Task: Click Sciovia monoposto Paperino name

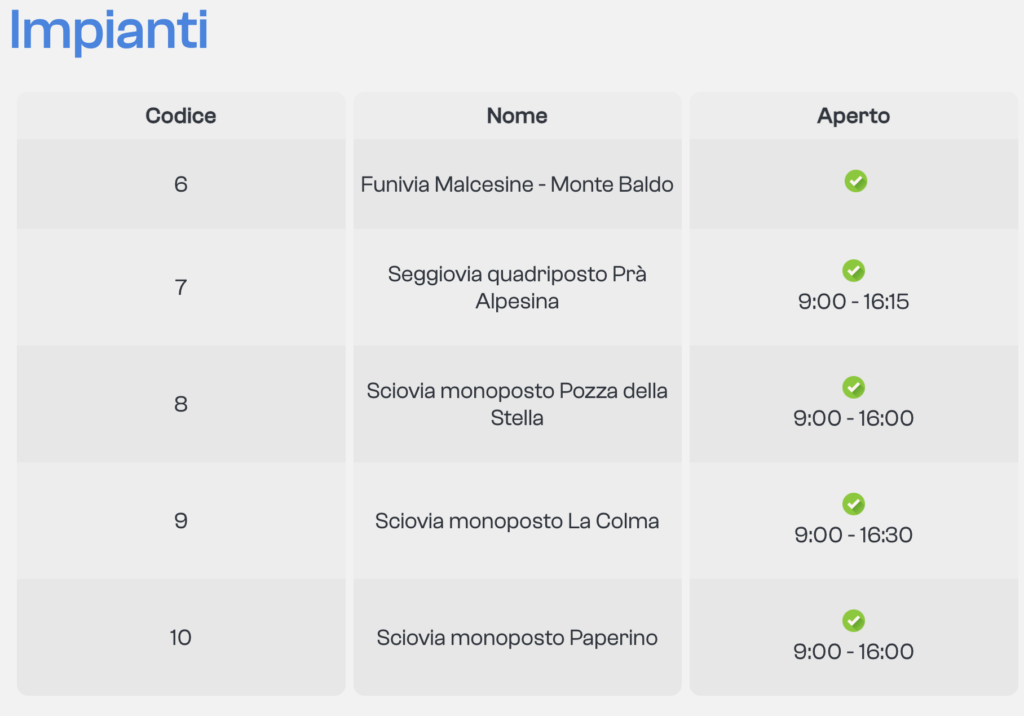Action: coord(517,638)
